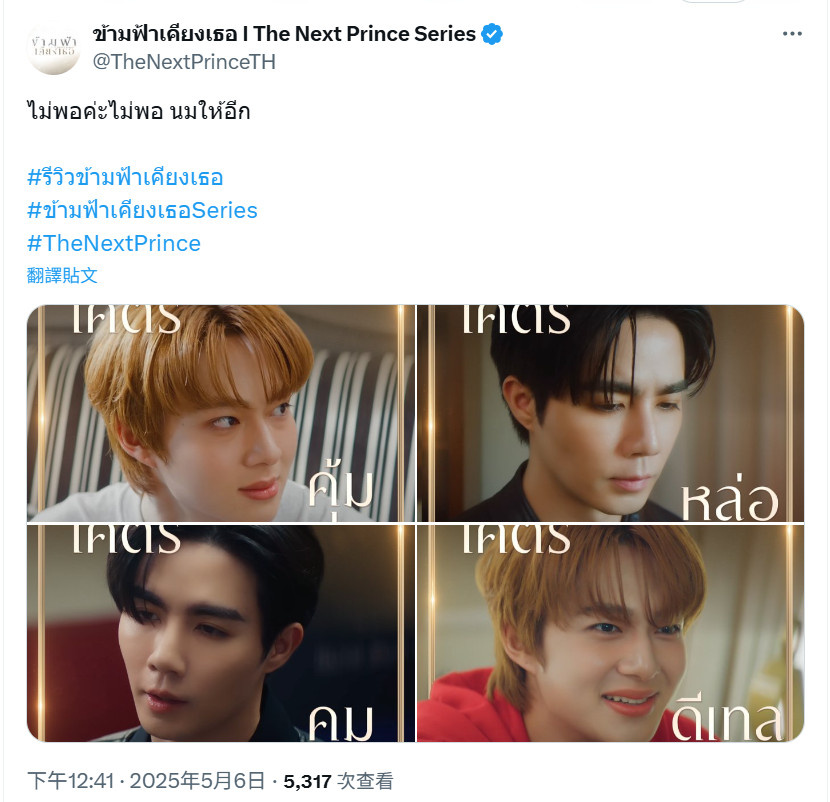
Task: View the top-left photo captioned คุ้ม
Action: [221, 413]
